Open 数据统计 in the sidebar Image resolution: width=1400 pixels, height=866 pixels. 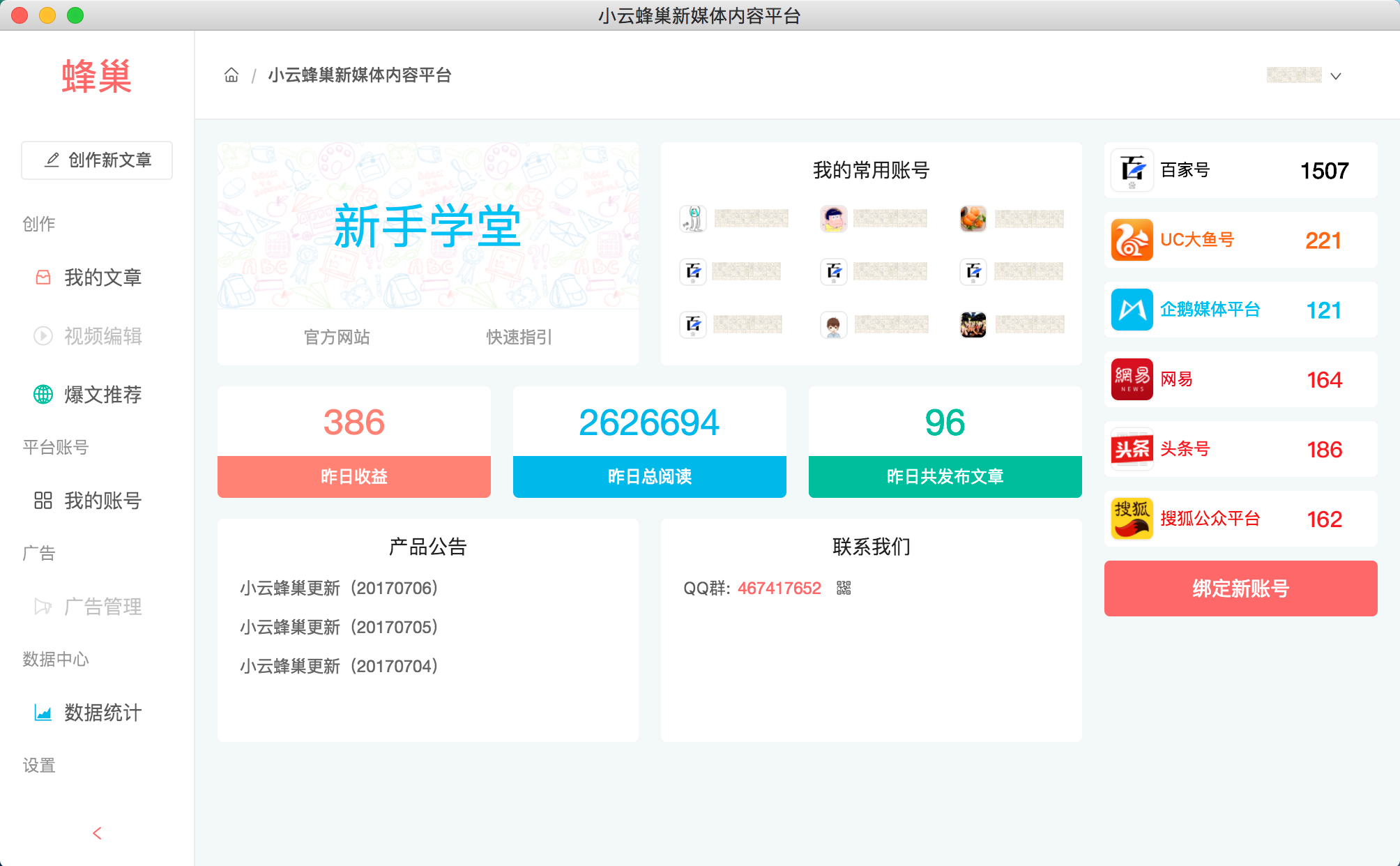coord(102,713)
